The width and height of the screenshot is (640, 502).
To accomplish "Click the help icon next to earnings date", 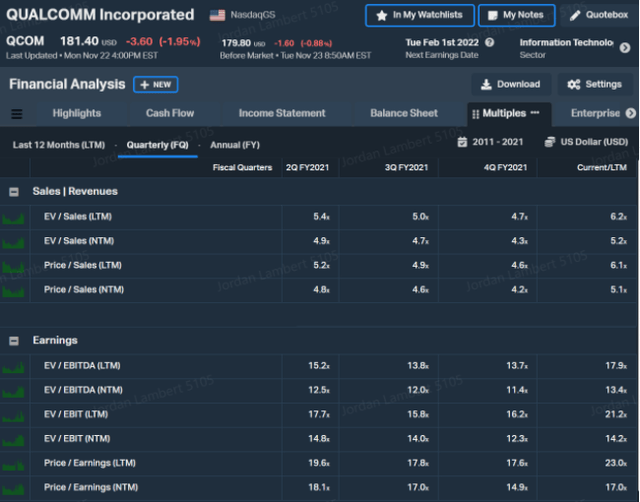I will (490, 42).
